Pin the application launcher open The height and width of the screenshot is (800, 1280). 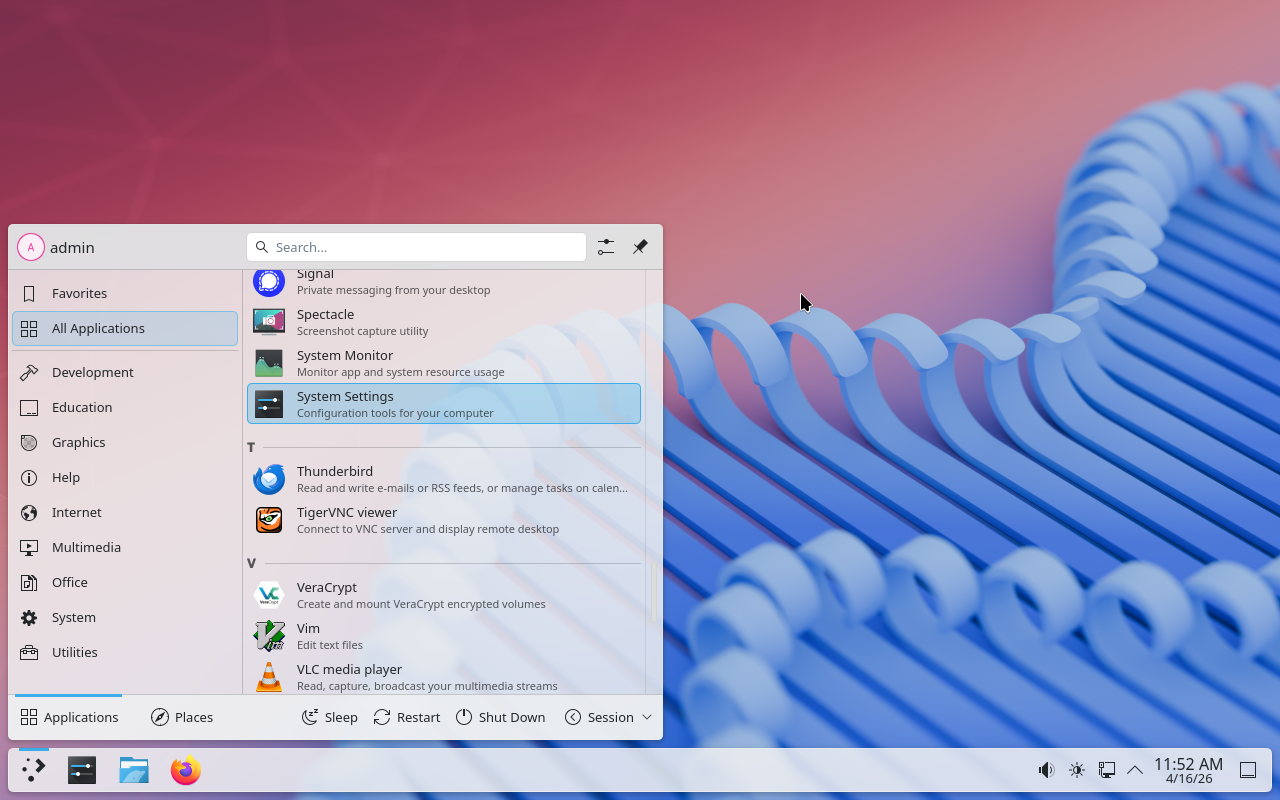[640, 247]
